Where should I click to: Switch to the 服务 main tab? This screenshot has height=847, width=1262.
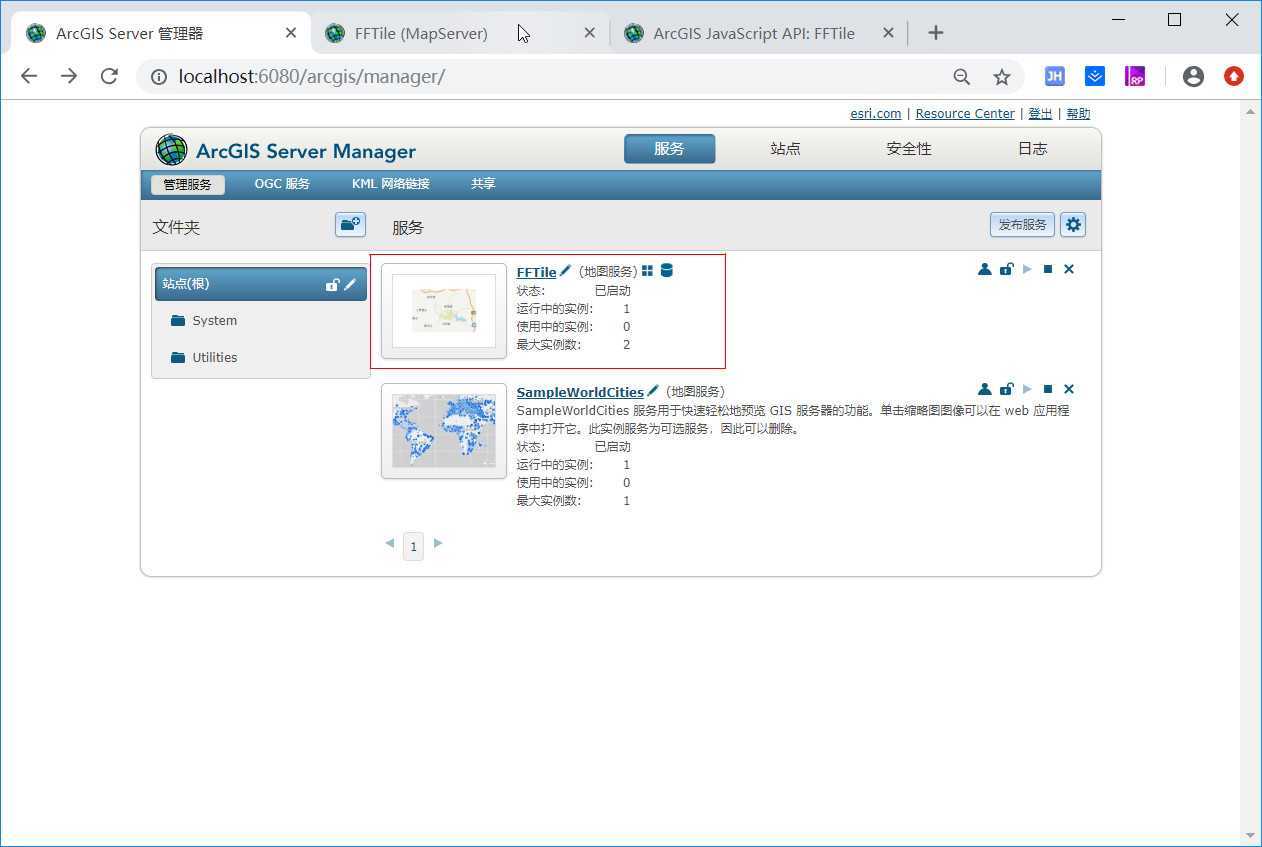pyautogui.click(x=669, y=149)
